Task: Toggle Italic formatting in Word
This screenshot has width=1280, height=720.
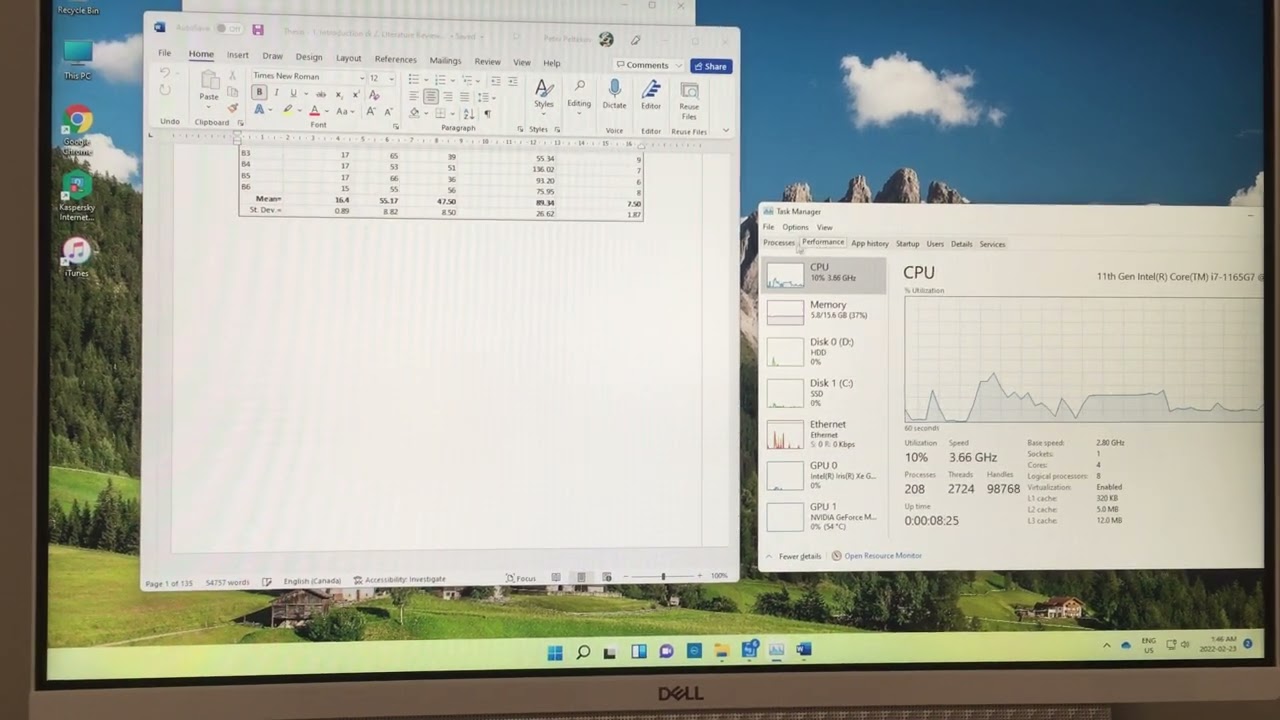Action: click(276, 93)
